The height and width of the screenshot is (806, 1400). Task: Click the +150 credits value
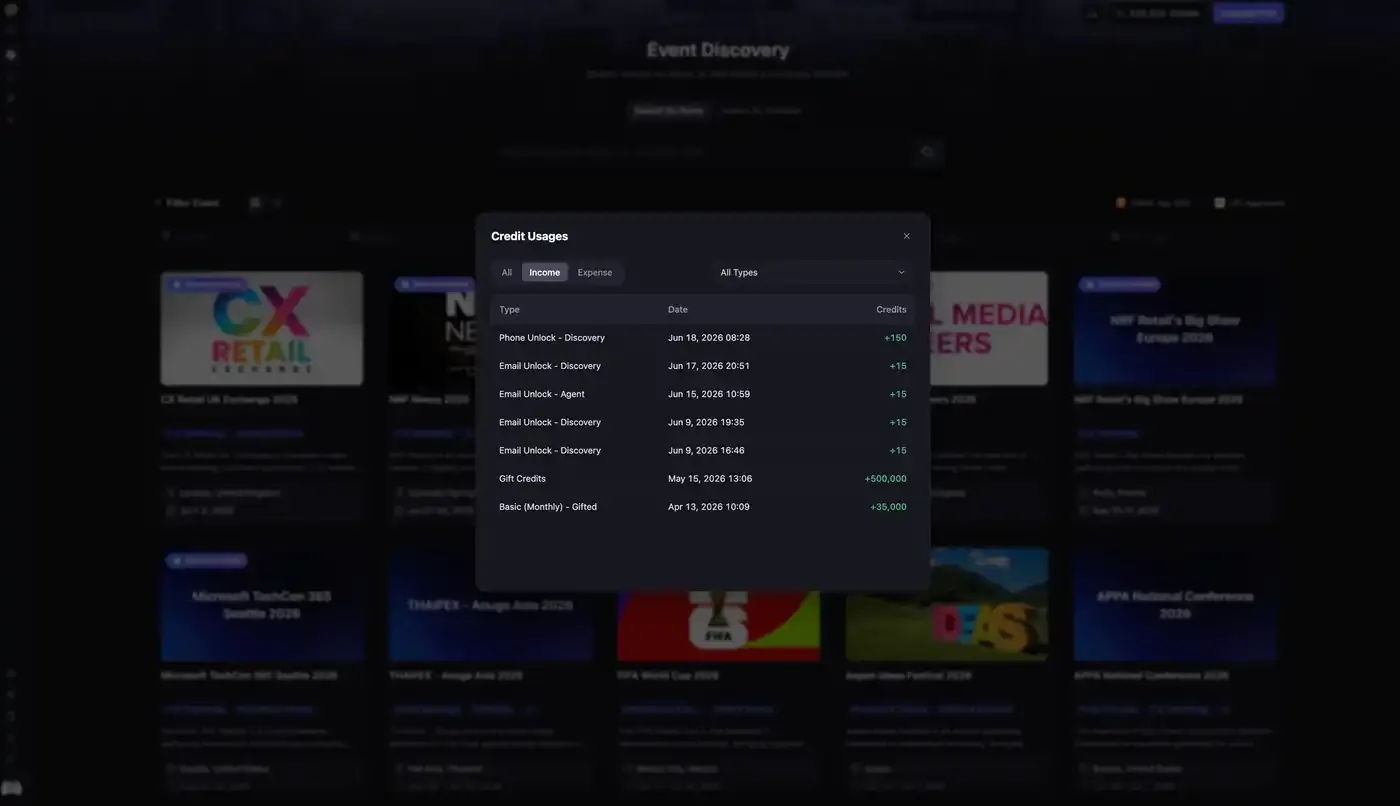(x=895, y=338)
